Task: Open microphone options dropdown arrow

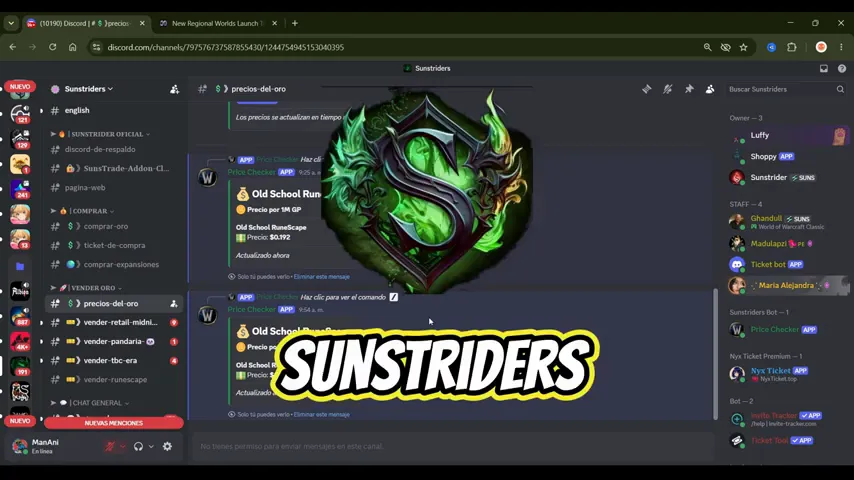Action: click(123, 446)
